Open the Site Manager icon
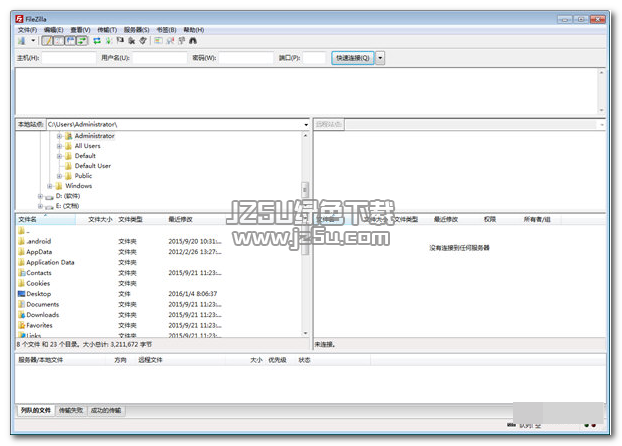 21,40
